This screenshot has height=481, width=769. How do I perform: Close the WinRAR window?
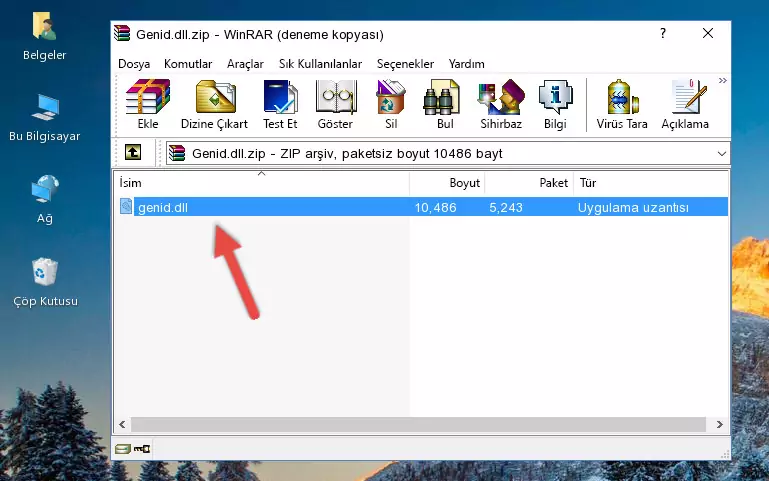tap(708, 33)
